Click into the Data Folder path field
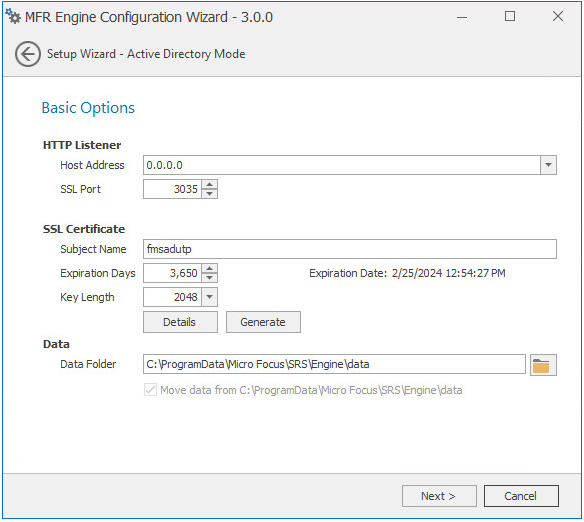The image size is (584, 522). tap(334, 364)
